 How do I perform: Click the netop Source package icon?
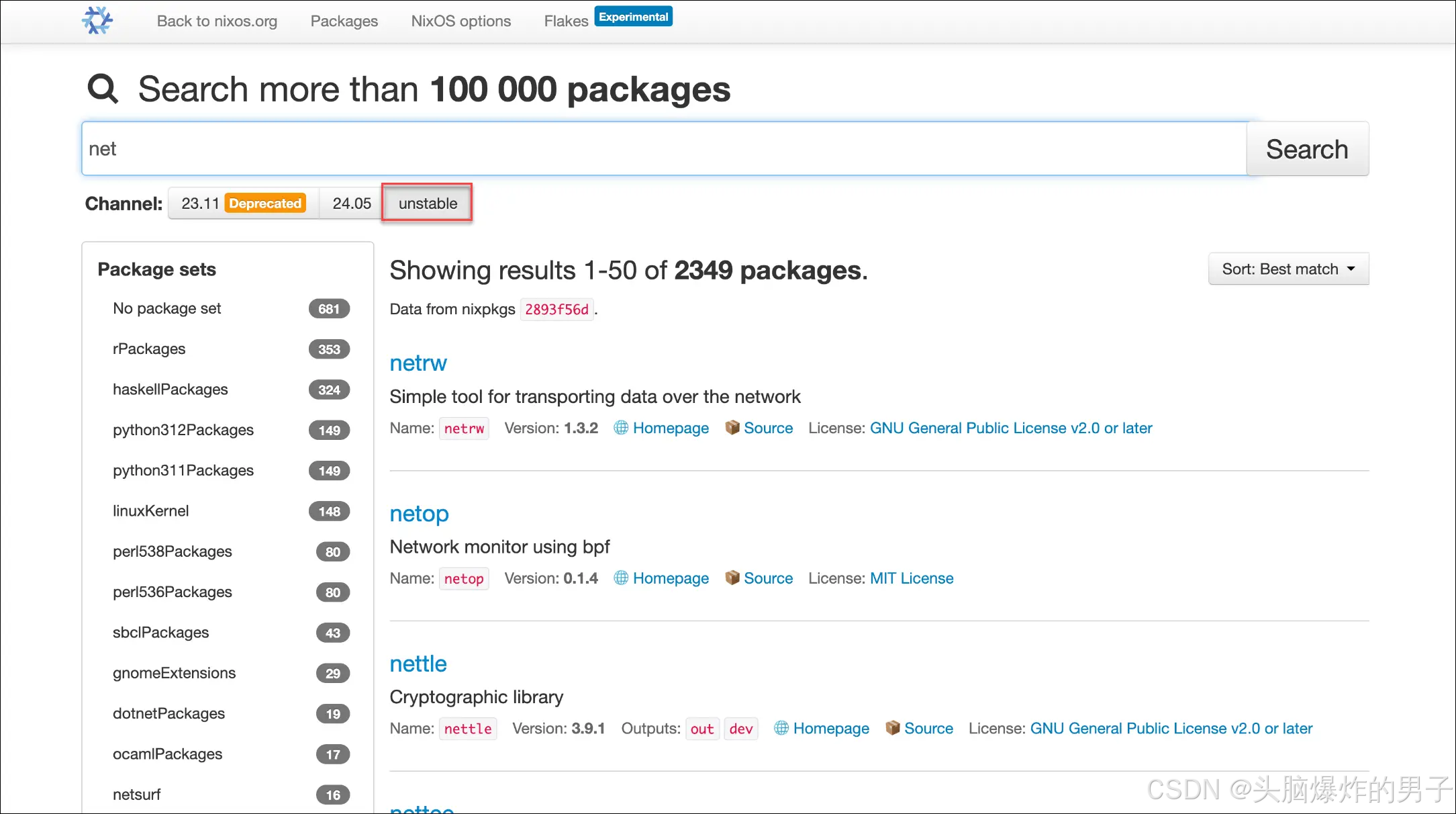pyautogui.click(x=732, y=578)
